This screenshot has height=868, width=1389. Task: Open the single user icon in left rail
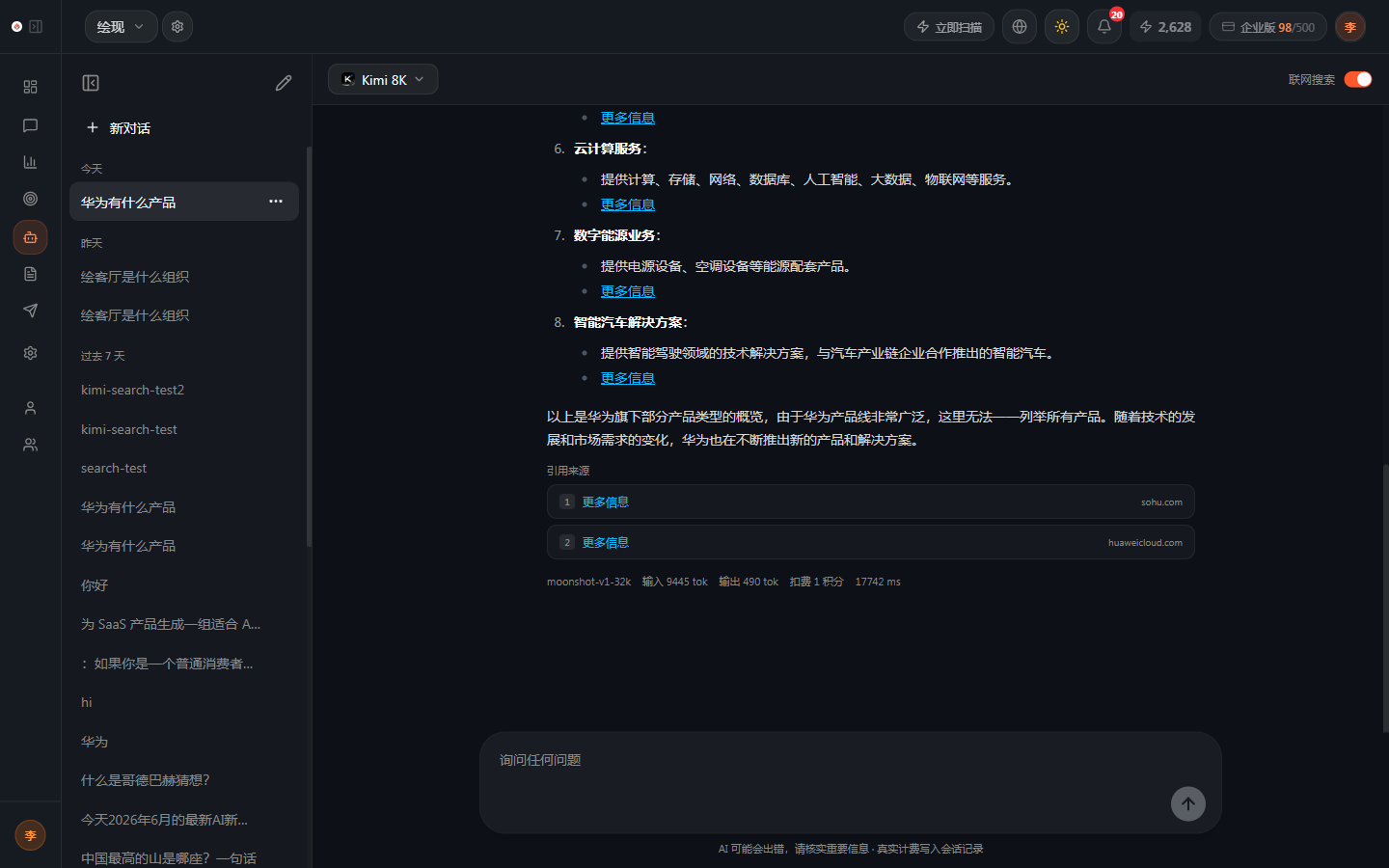[x=30, y=408]
